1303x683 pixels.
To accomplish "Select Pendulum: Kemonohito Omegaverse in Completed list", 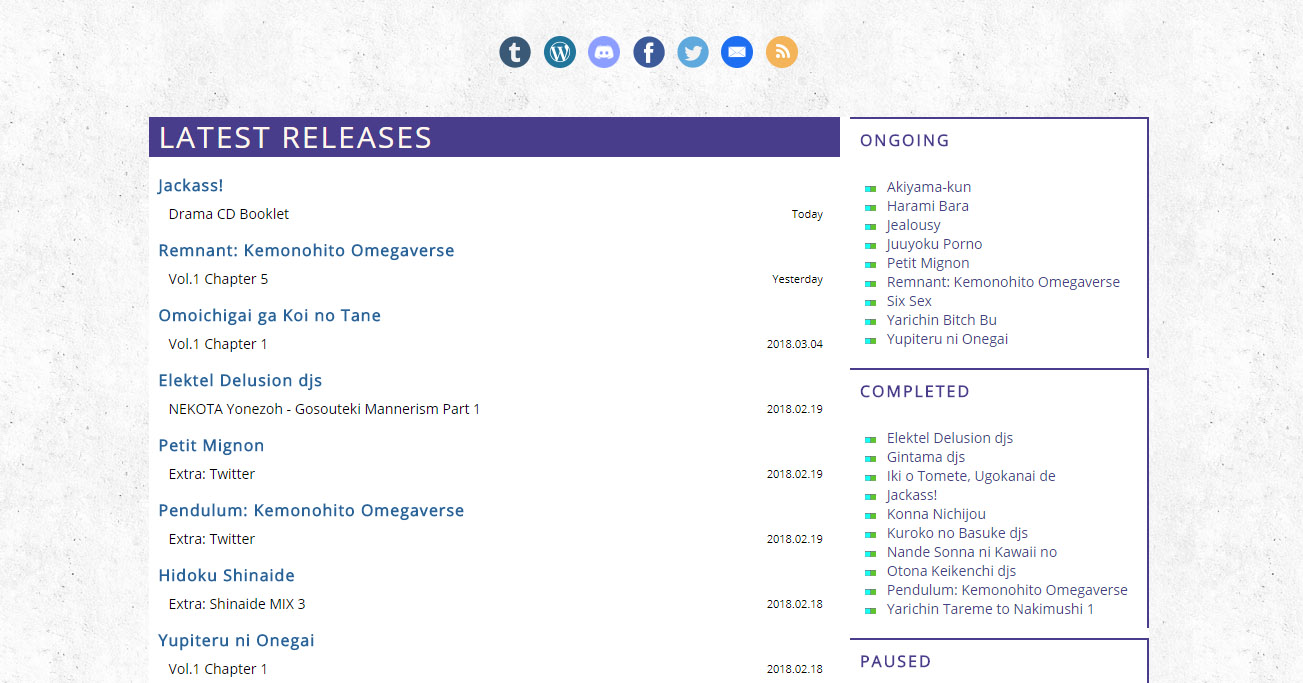I will pos(1007,590).
